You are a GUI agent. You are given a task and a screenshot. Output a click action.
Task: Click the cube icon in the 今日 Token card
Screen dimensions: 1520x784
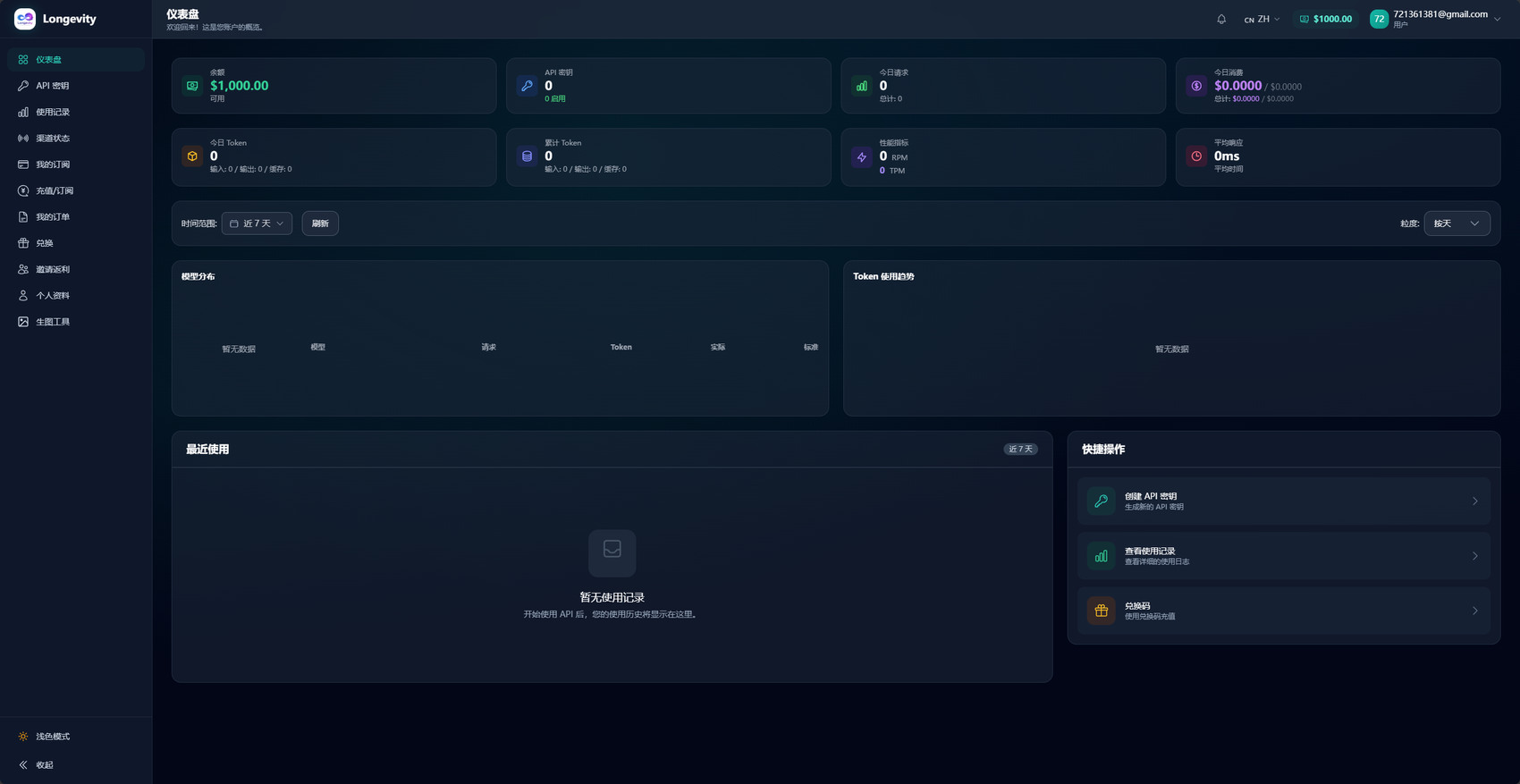tap(192, 156)
